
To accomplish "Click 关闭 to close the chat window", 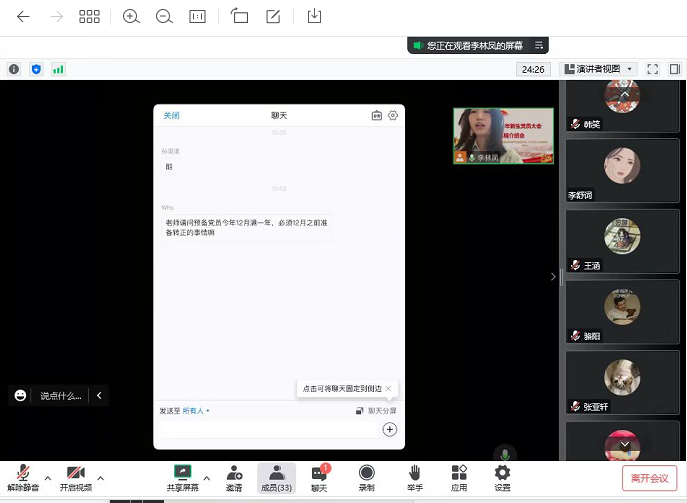I will pos(172,115).
